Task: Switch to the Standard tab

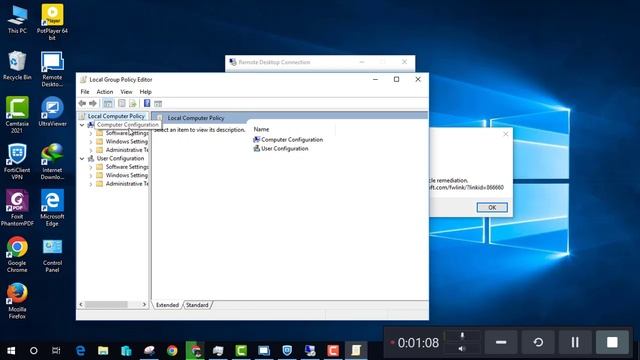Action: click(197, 305)
